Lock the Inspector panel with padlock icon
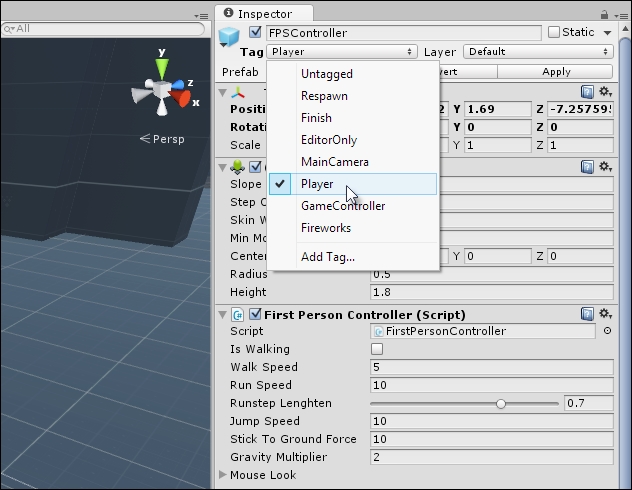 click(604, 13)
